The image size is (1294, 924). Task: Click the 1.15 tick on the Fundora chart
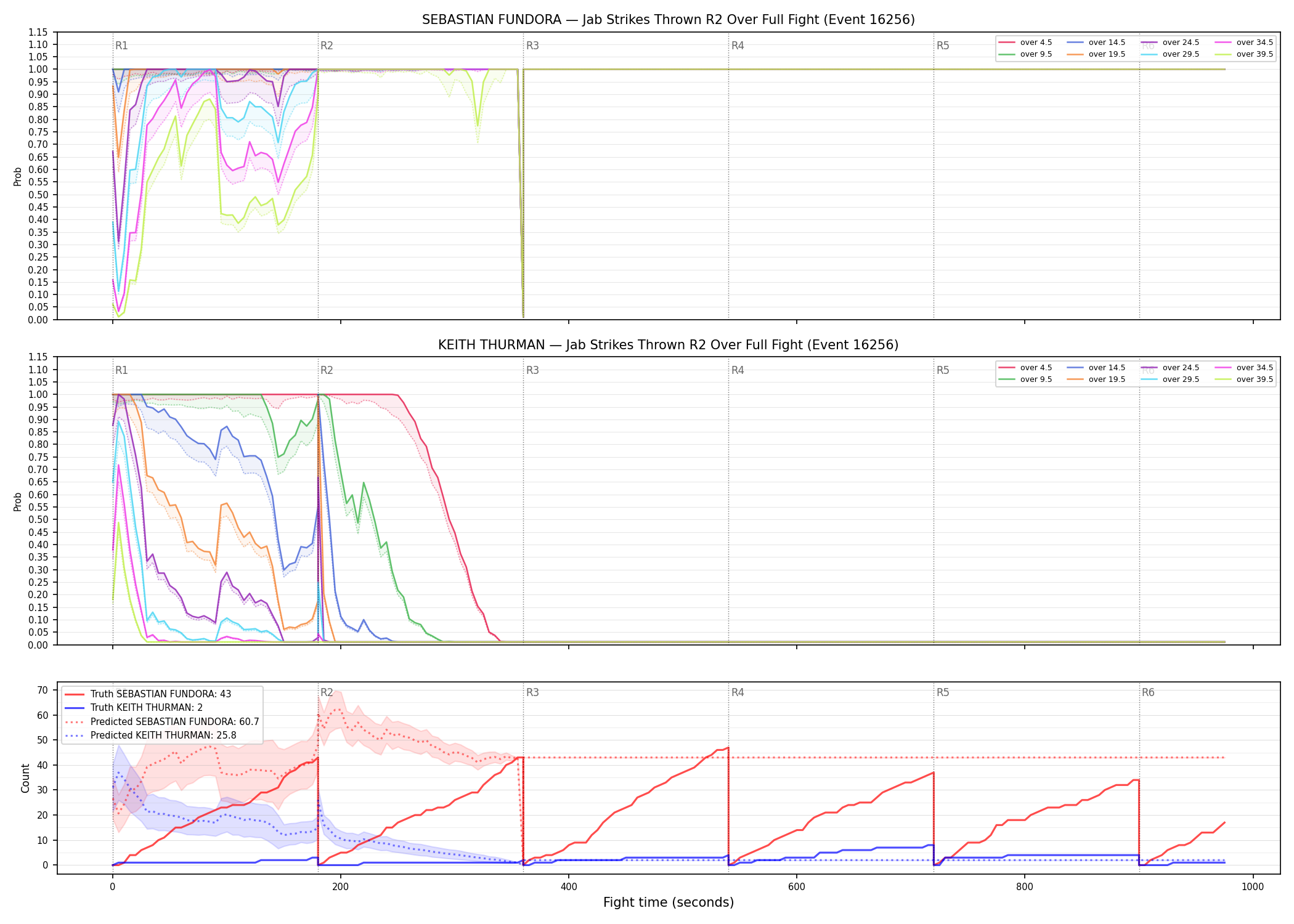pyautogui.click(x=38, y=32)
